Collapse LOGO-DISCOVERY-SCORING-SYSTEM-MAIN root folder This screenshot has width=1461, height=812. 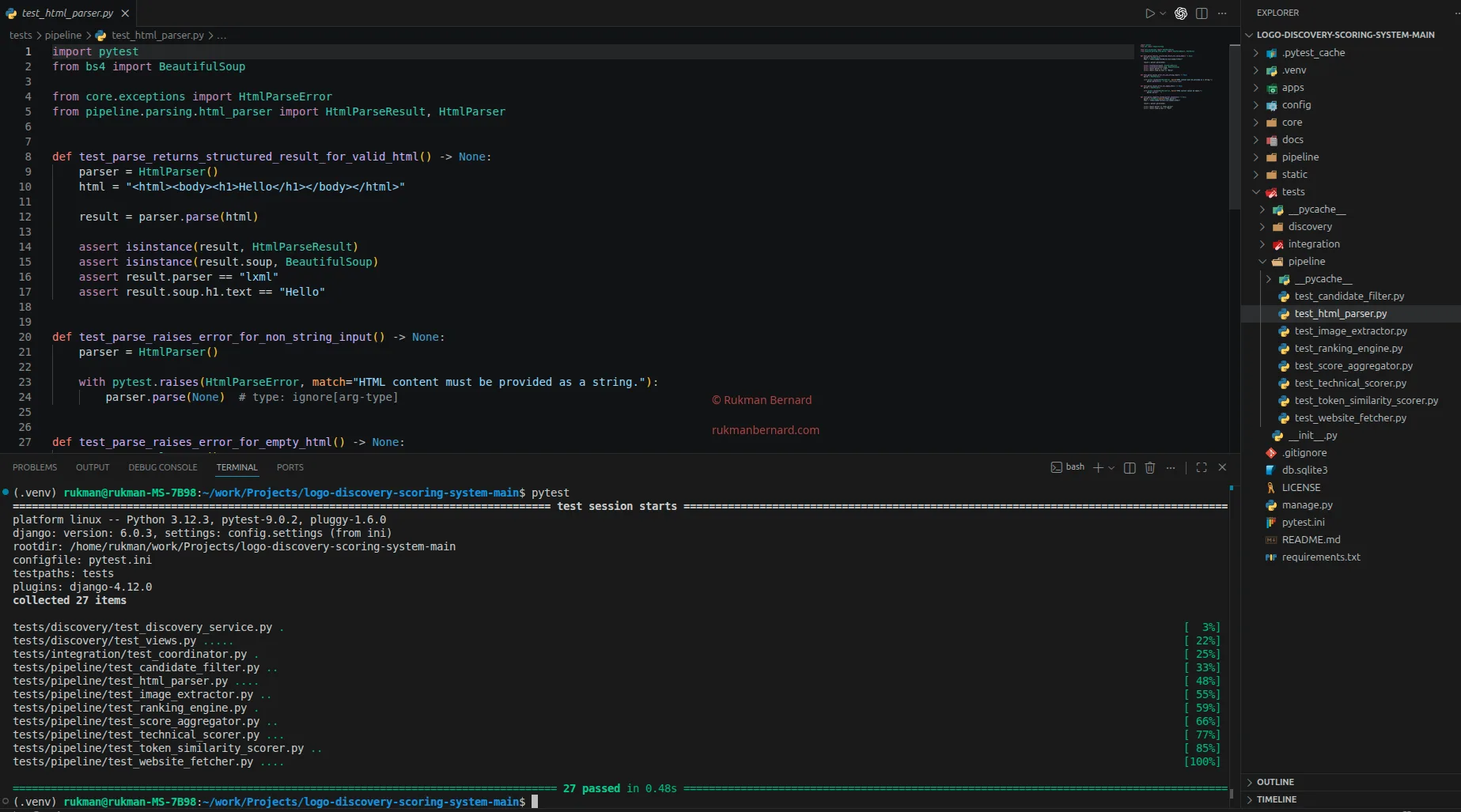1345,35
